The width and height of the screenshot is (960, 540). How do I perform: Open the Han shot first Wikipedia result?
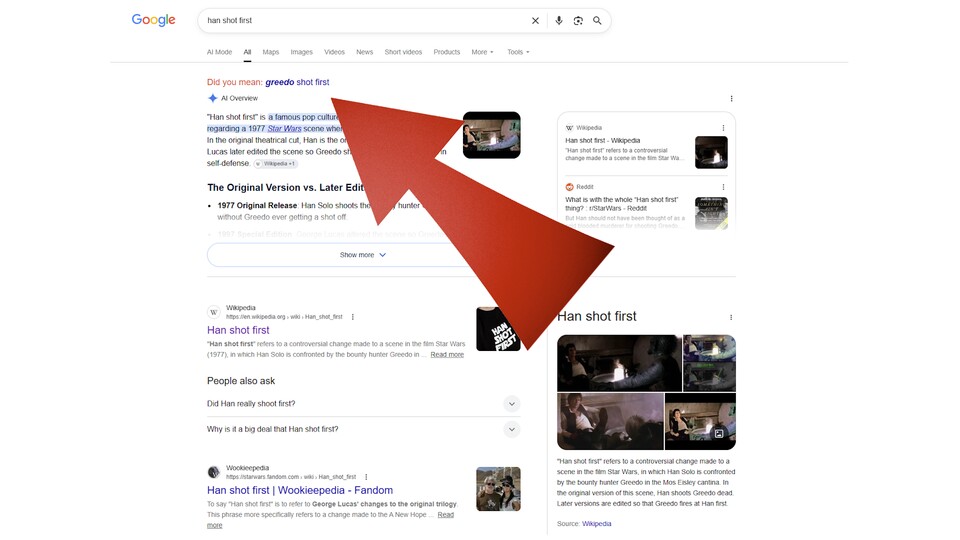pos(238,330)
